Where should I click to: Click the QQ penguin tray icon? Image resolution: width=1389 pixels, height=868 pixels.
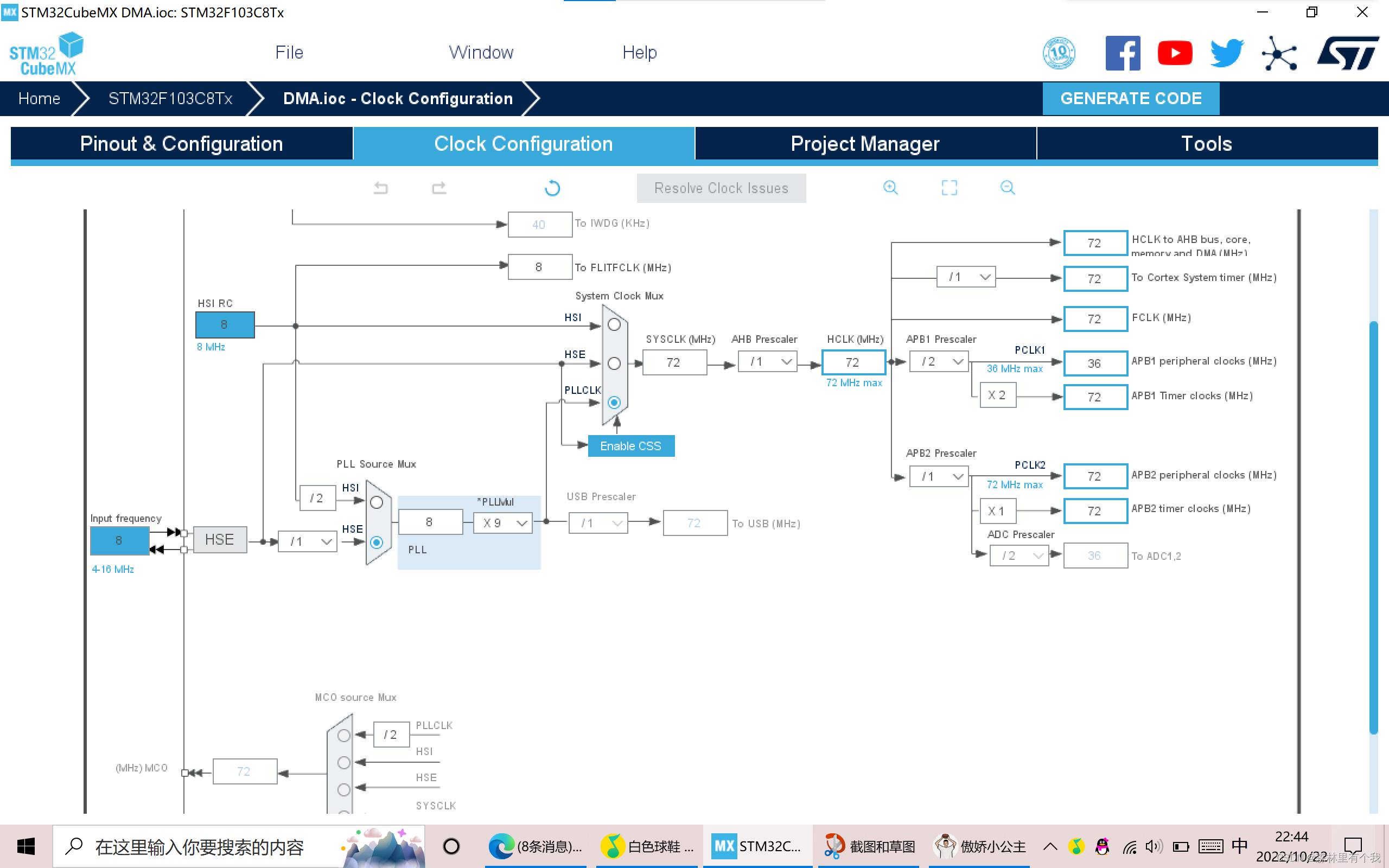click(x=1102, y=846)
